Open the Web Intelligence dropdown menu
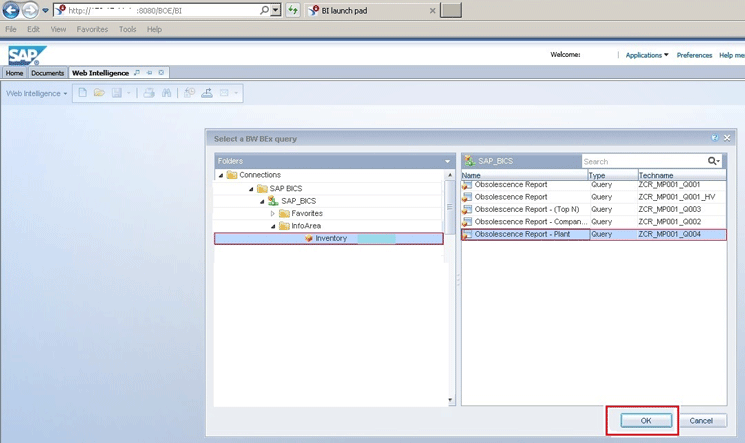The height and width of the screenshot is (443, 745). point(37,93)
